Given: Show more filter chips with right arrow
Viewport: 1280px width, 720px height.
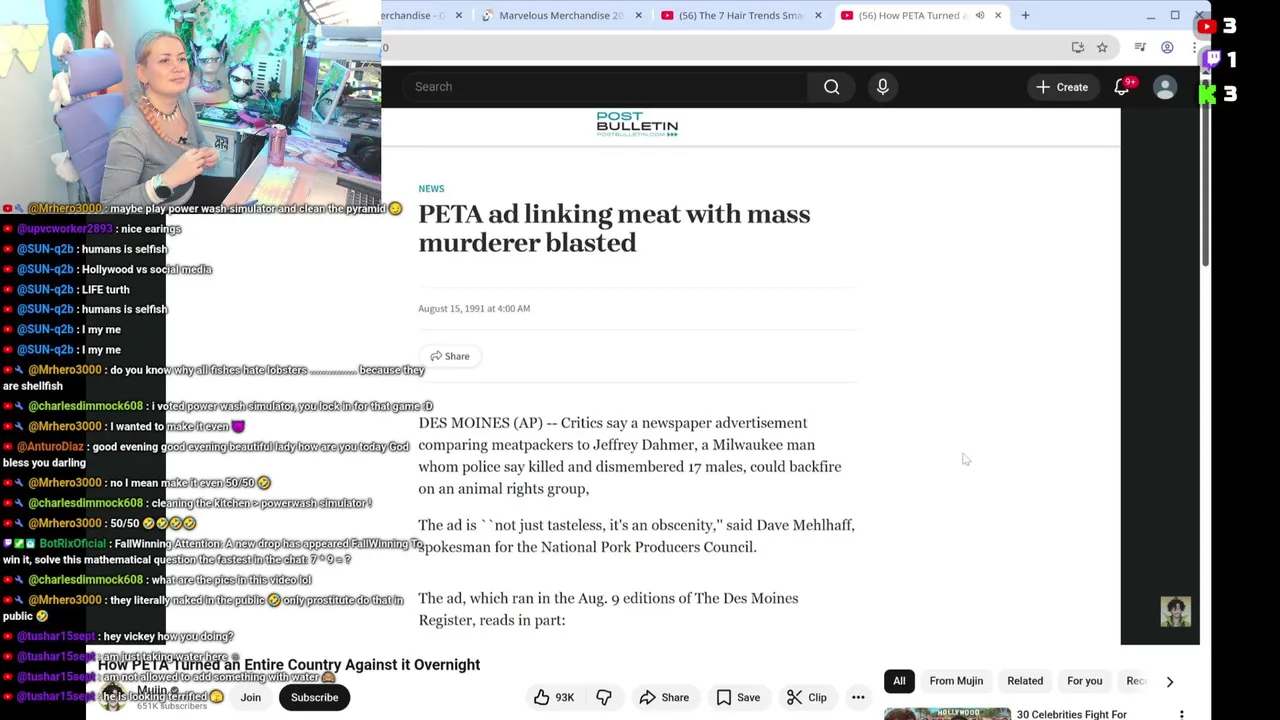Looking at the screenshot, I should (1169, 681).
